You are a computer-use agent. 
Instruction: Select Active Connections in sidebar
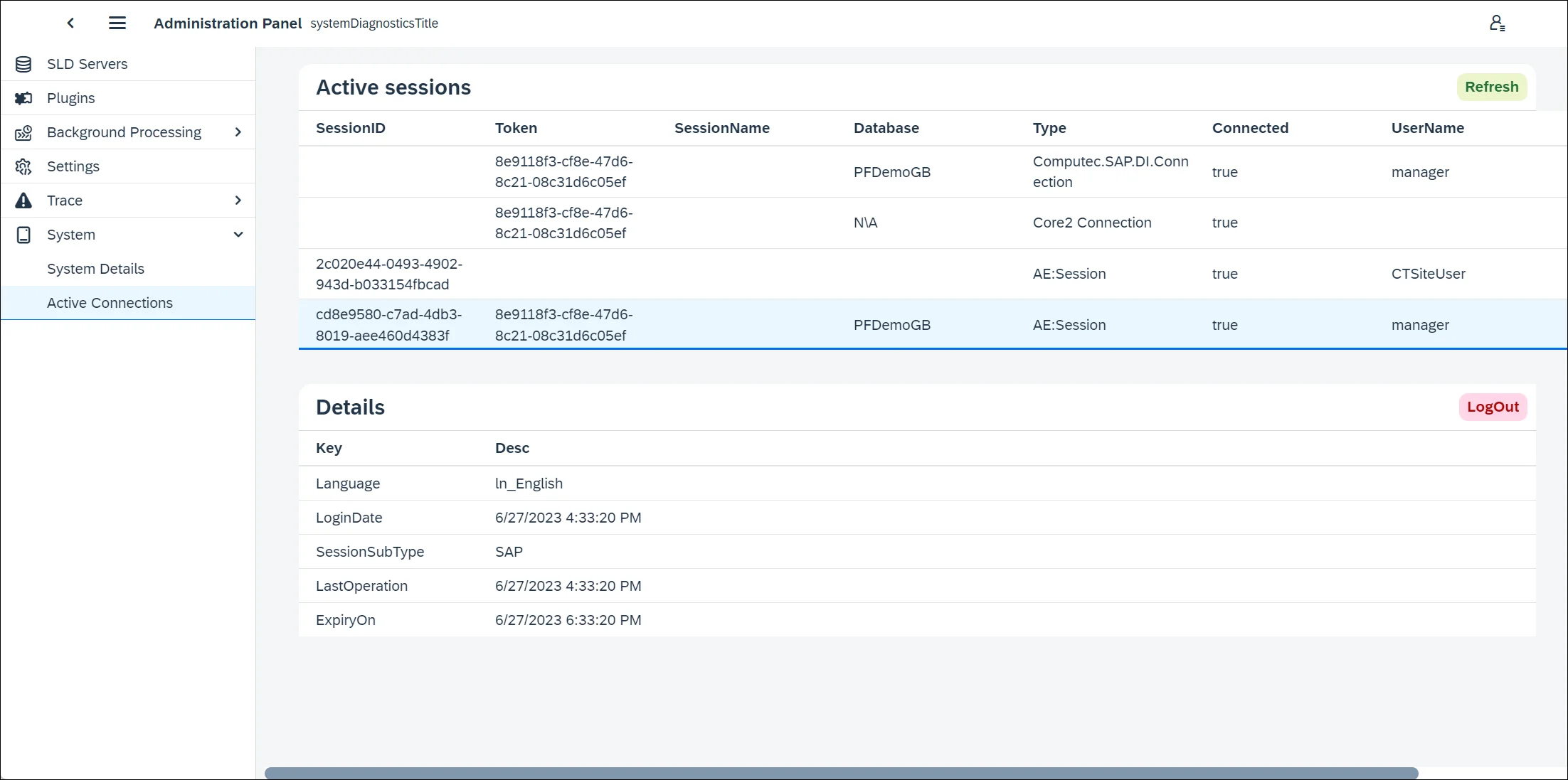coord(110,303)
